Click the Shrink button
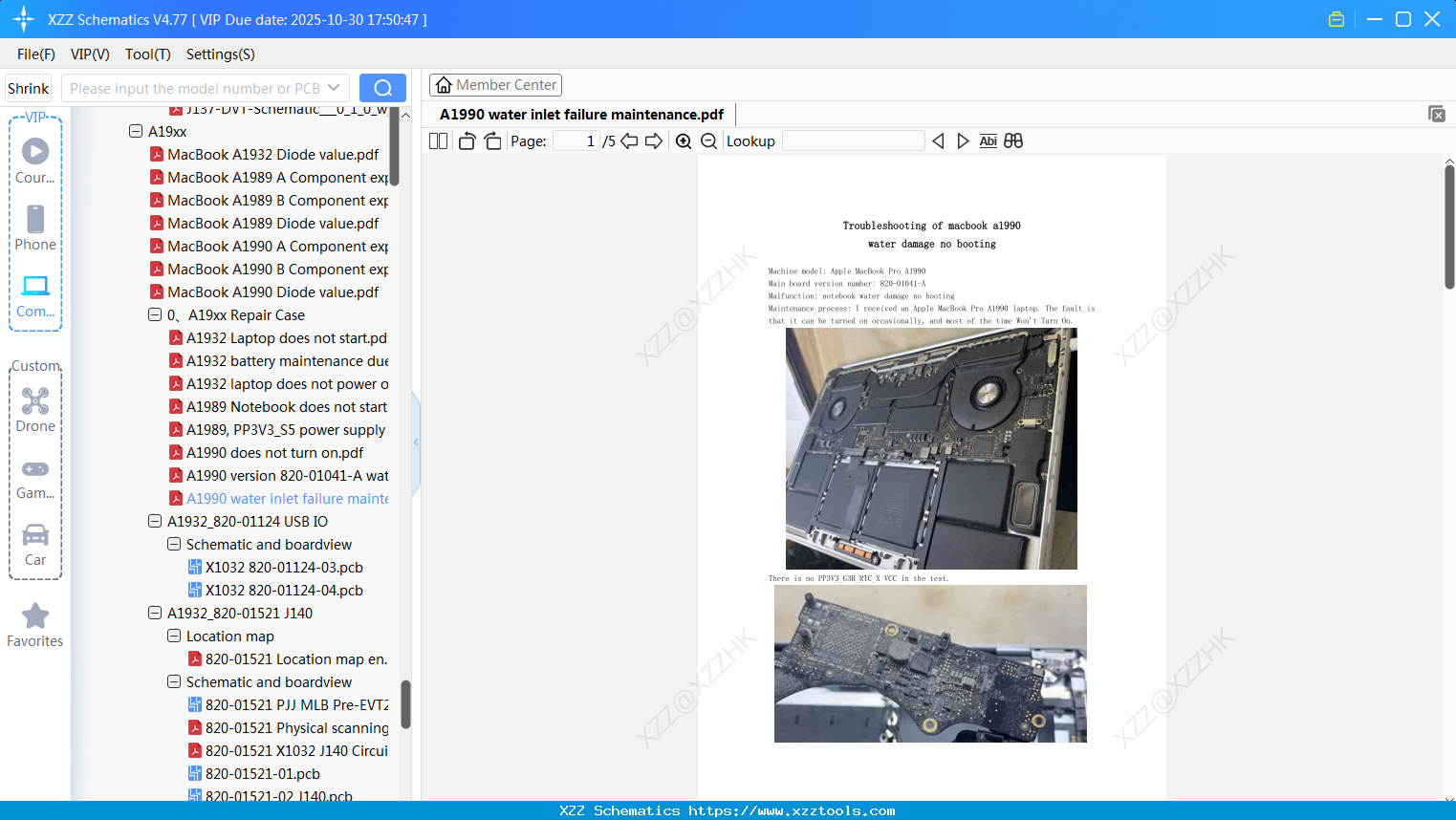The image size is (1456, 820). pos(28,88)
